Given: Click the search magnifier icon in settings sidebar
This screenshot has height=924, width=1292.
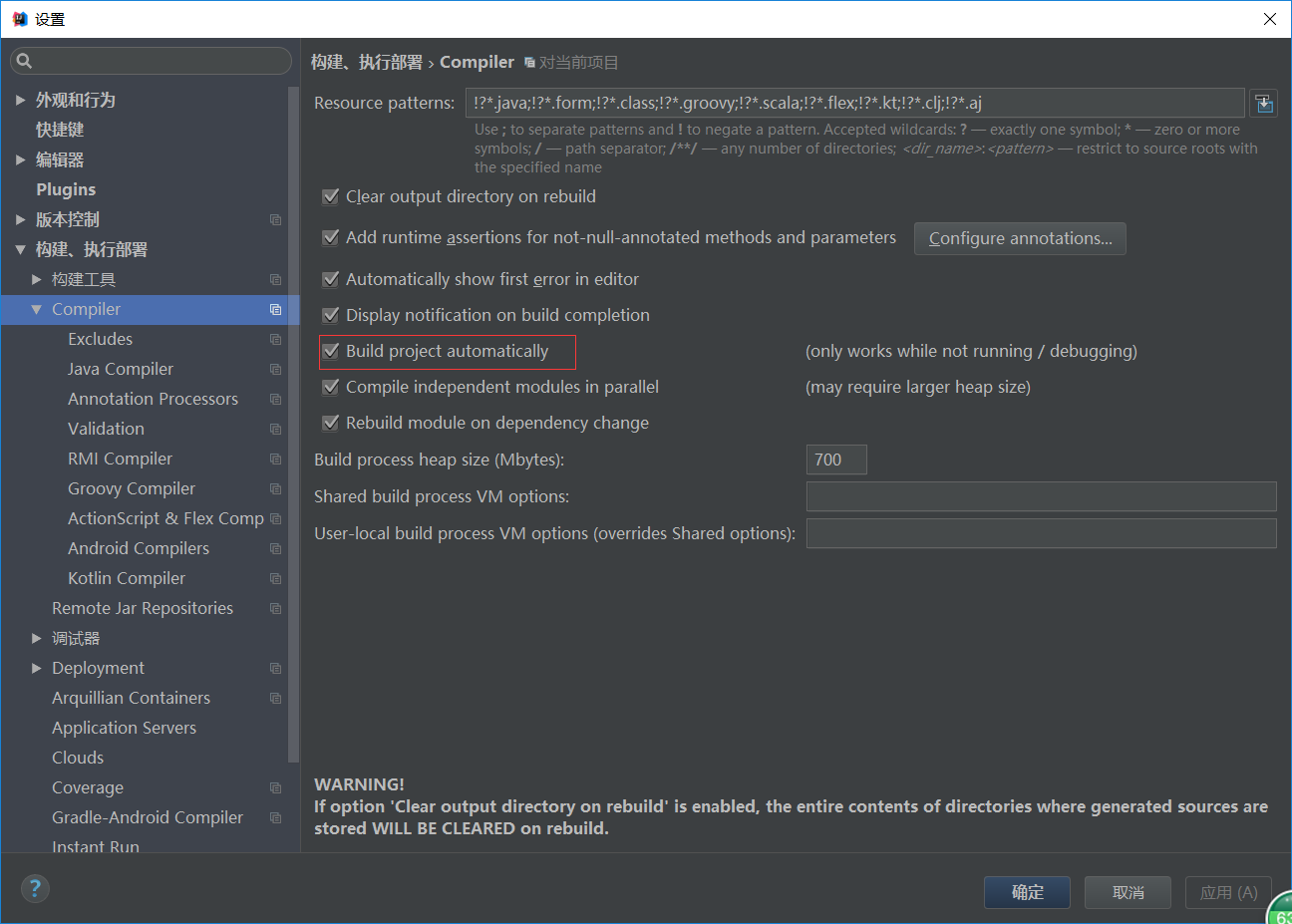Looking at the screenshot, I should click(24, 60).
